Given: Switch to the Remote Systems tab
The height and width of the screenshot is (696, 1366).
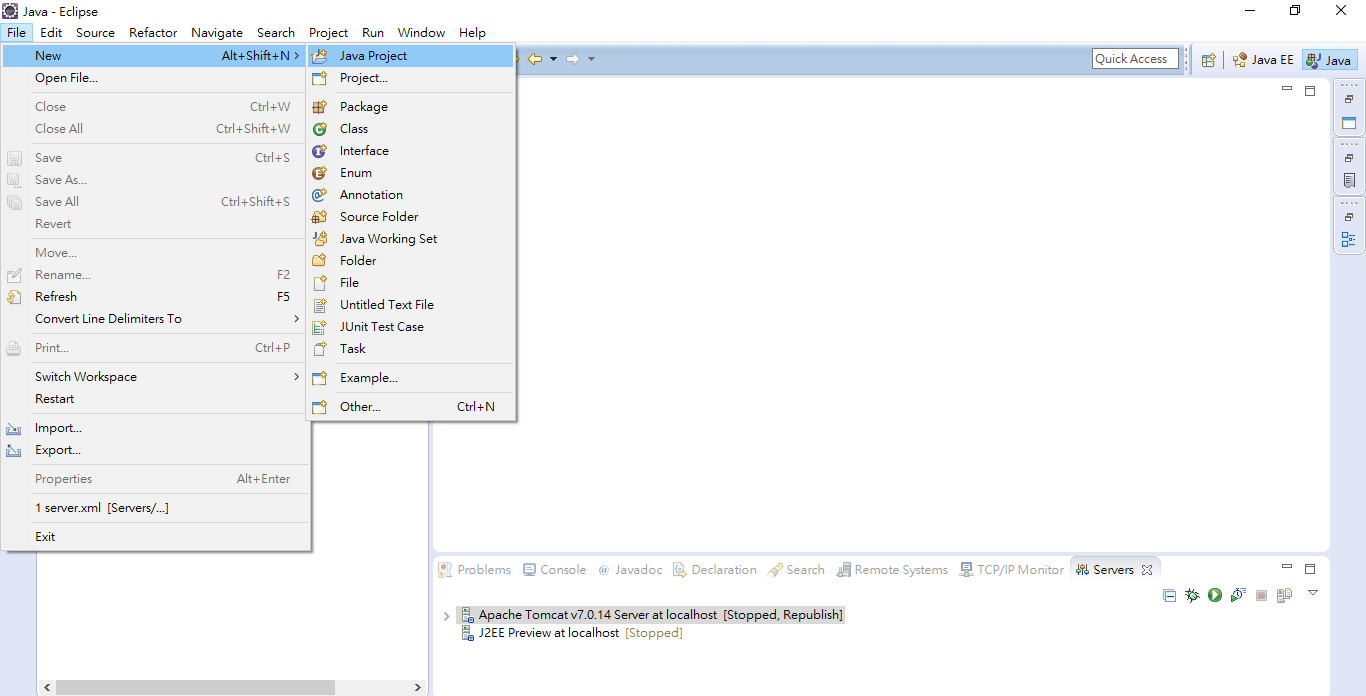Looking at the screenshot, I should [x=892, y=570].
